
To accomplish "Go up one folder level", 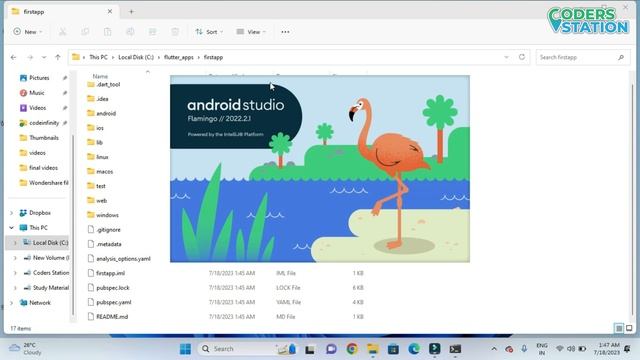I will pyautogui.click(x=58, y=58).
